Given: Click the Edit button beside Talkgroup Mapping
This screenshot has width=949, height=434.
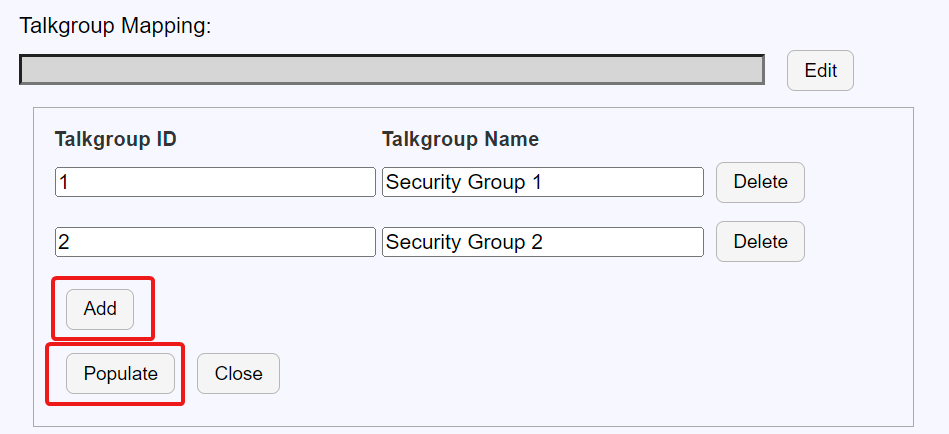Looking at the screenshot, I should [820, 71].
